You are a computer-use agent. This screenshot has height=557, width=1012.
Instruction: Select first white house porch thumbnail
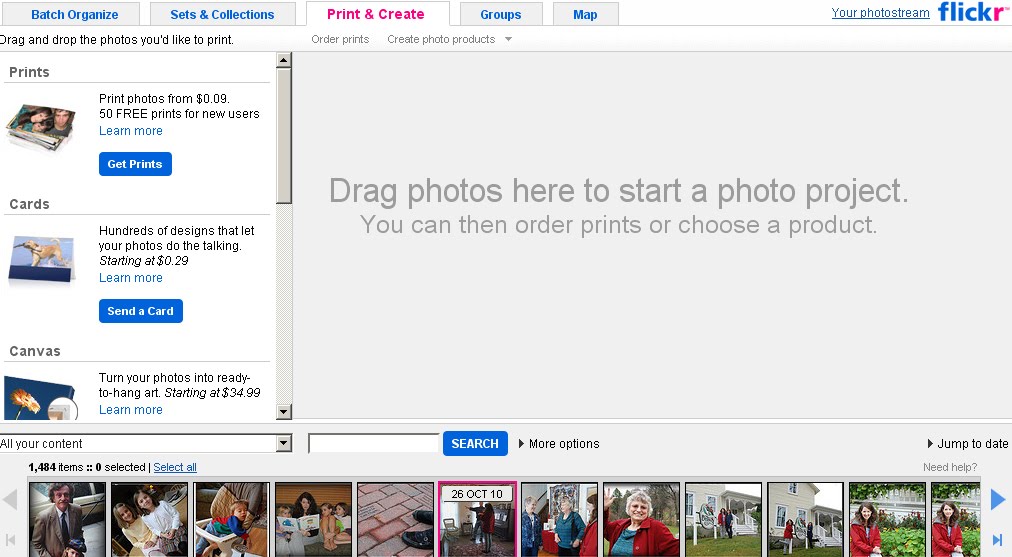pos(723,520)
